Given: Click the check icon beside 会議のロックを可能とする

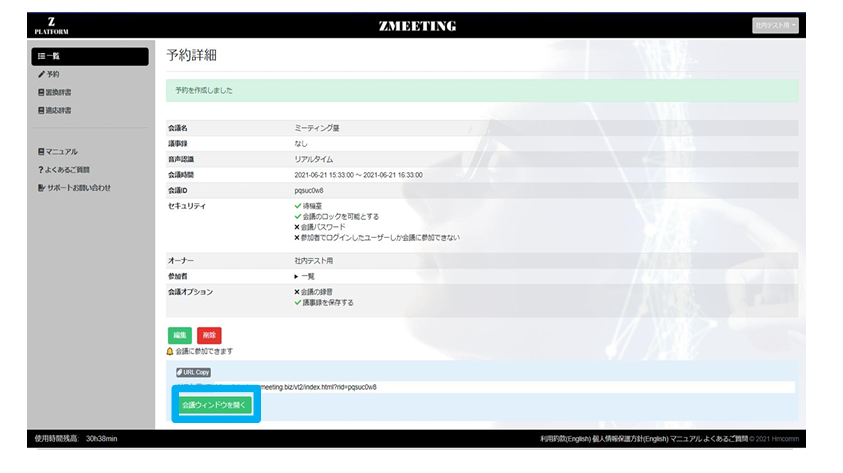Looking at the screenshot, I should [x=297, y=217].
